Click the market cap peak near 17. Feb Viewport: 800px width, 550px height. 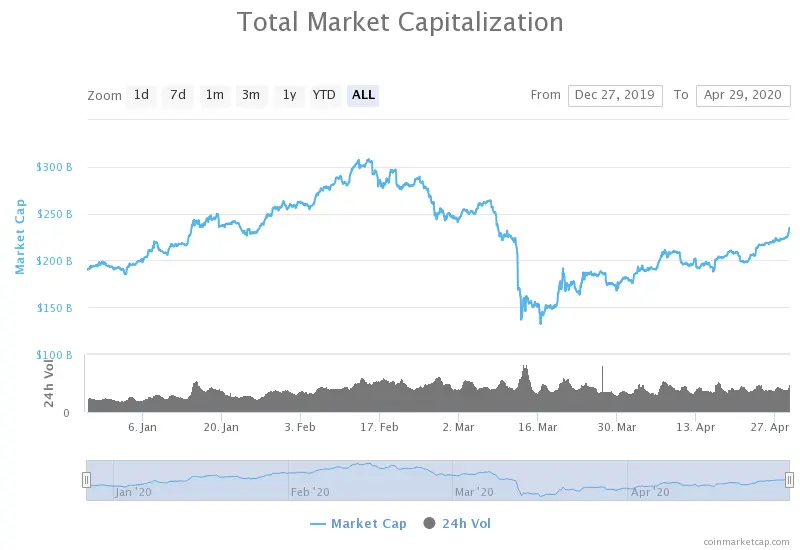pyautogui.click(x=368, y=160)
